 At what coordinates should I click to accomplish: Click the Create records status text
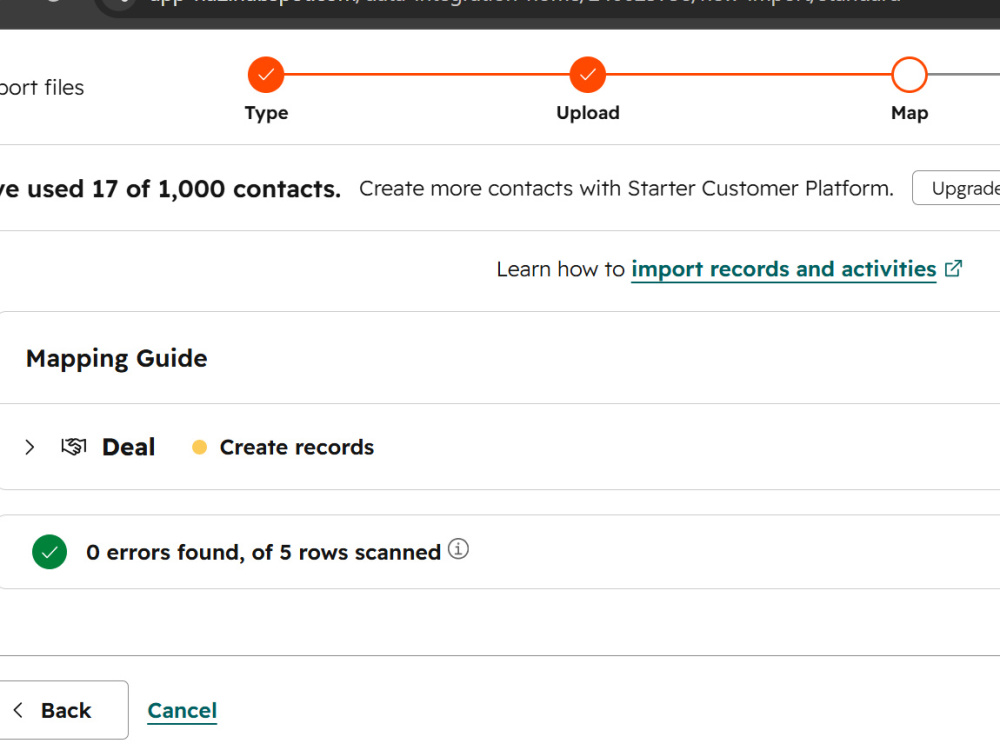coord(297,447)
